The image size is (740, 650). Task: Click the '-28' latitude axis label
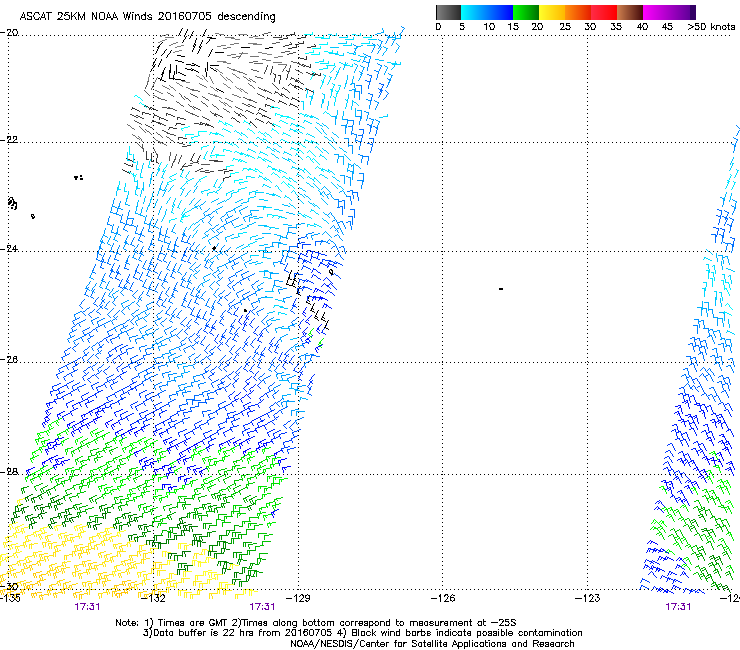click(x=9, y=472)
